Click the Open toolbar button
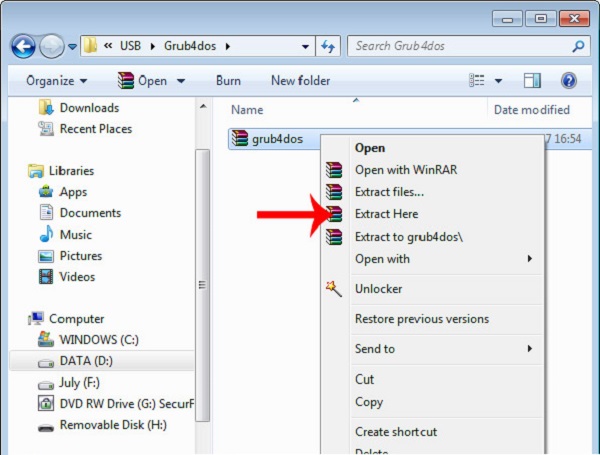The image size is (600, 455). pyautogui.click(x=142, y=81)
